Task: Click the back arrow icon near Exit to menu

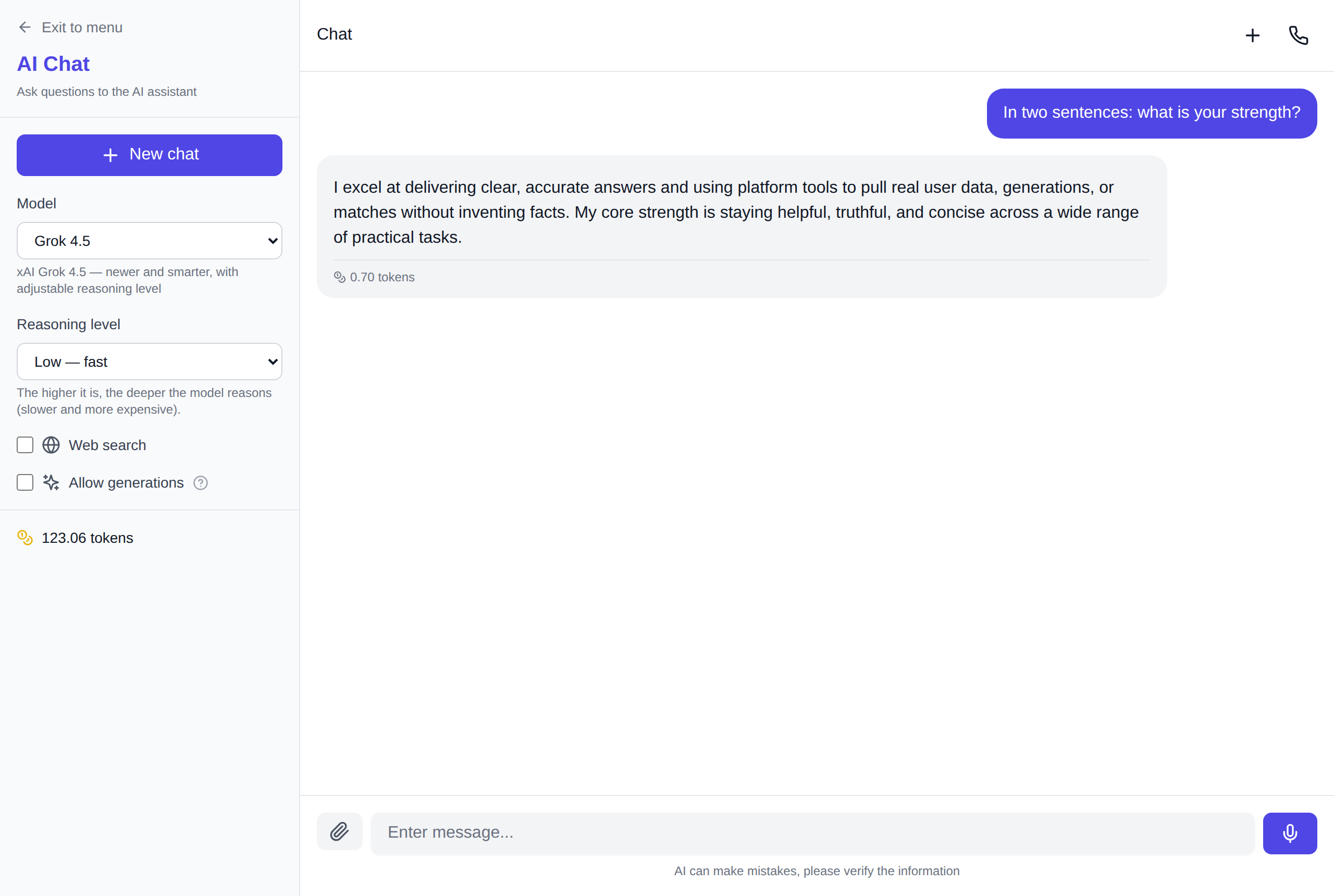Action: pos(24,27)
